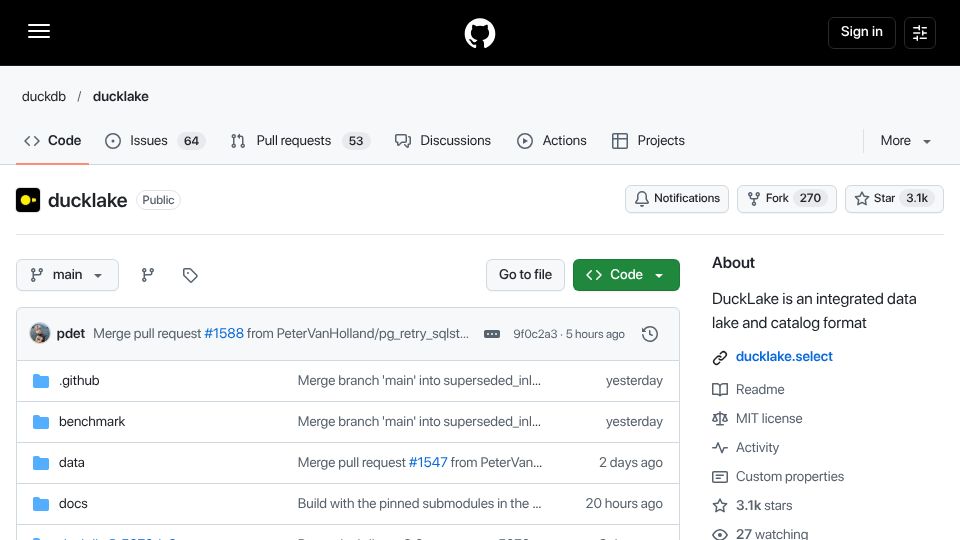
Task: Click the Notifications button
Action: [677, 198]
